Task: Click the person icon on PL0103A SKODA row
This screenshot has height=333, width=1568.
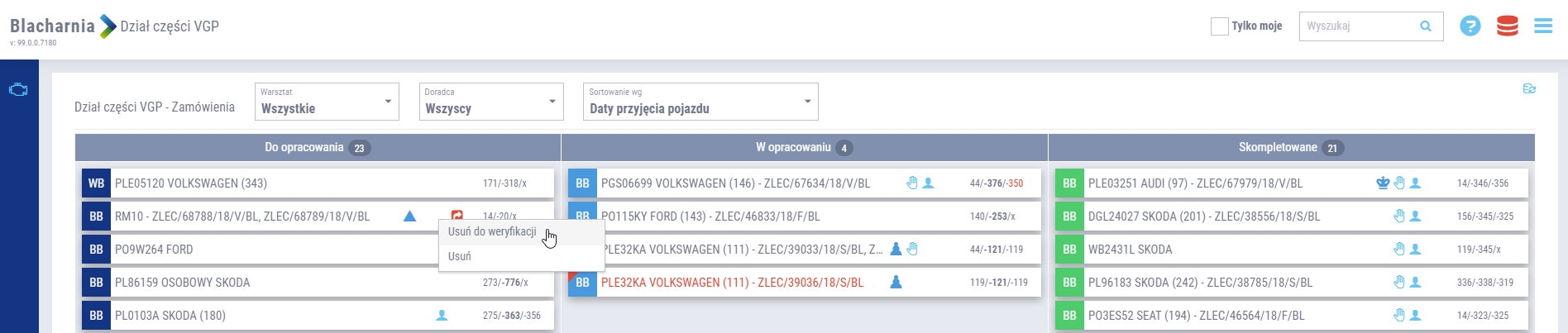Action: click(x=442, y=316)
